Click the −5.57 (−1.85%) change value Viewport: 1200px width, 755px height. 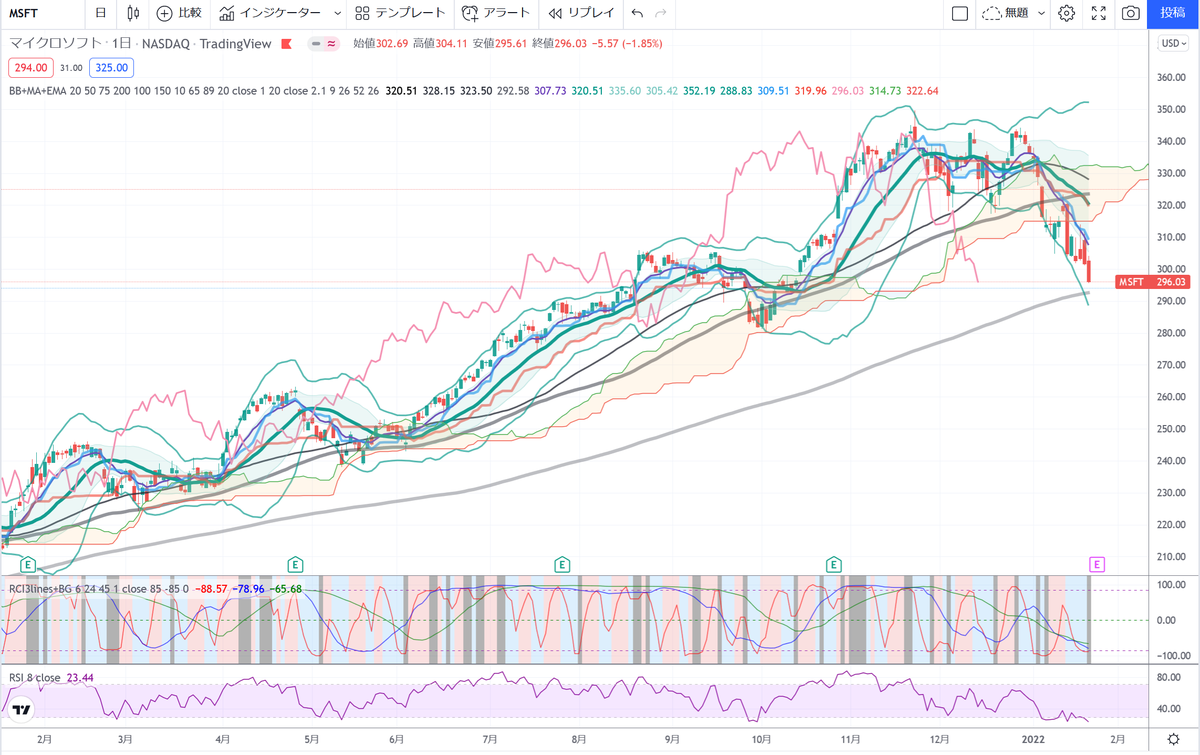pos(626,44)
